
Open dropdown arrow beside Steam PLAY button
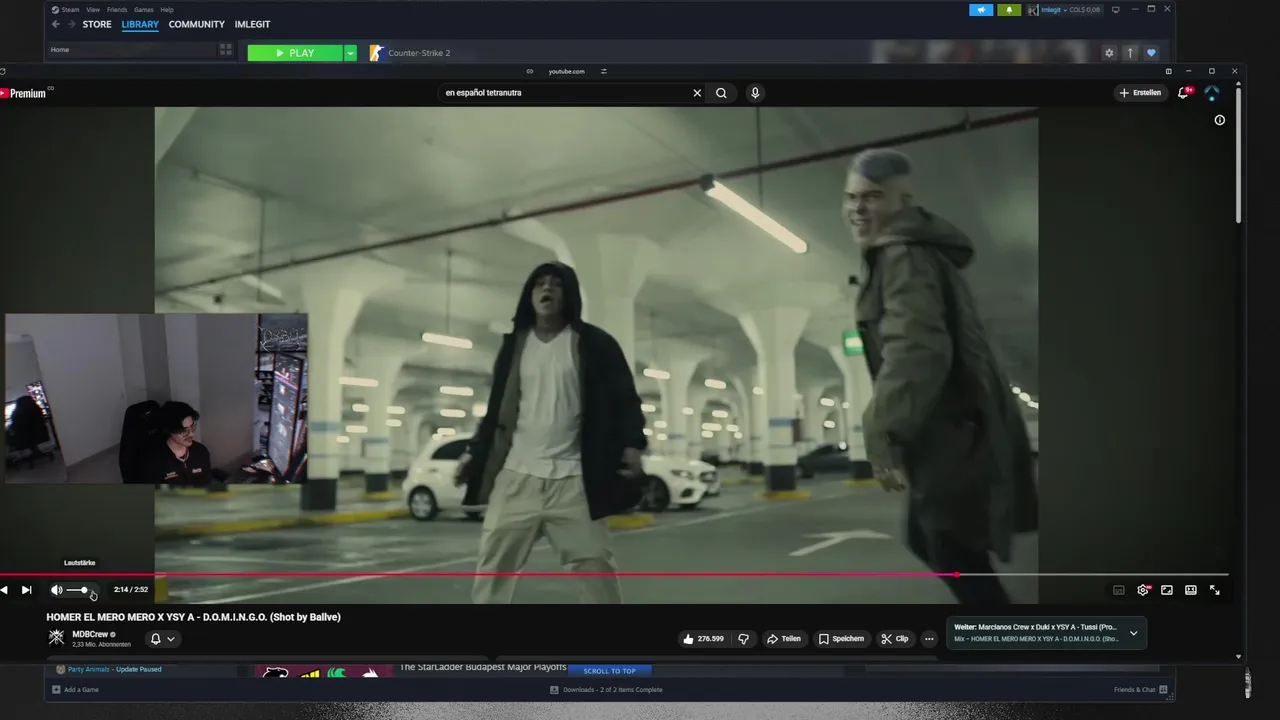click(351, 53)
